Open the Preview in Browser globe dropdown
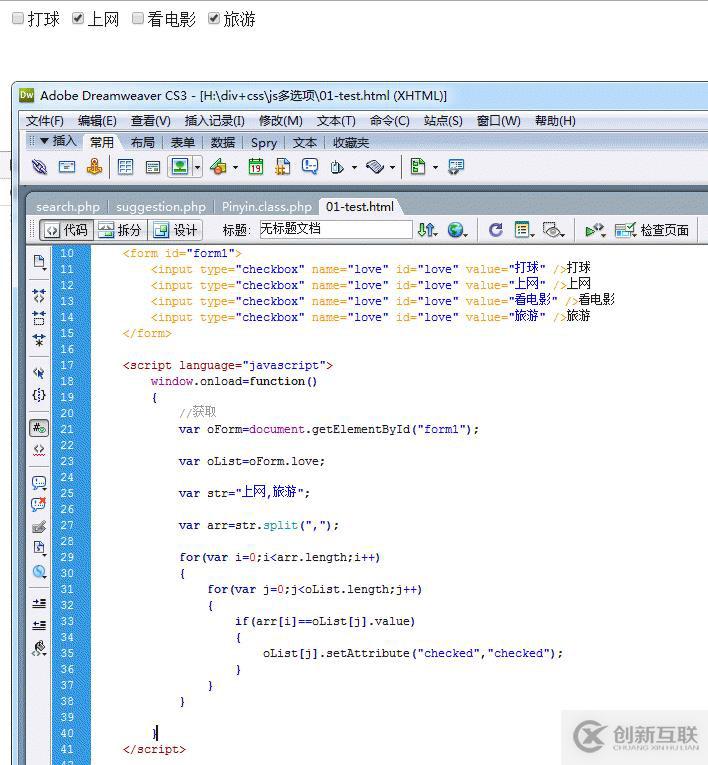Image resolution: width=708 pixels, height=765 pixels. pyautogui.click(x=458, y=230)
